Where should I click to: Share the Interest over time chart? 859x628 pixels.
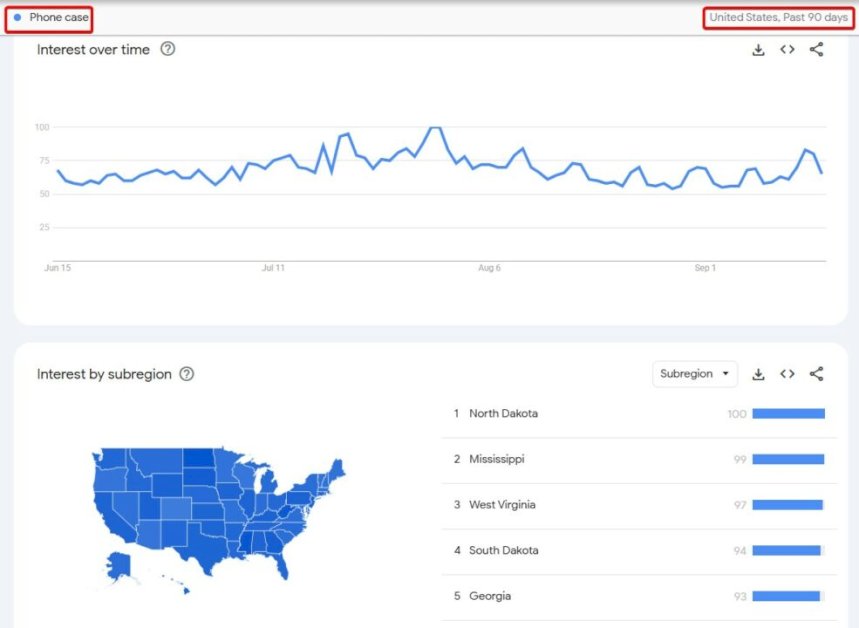[x=817, y=49]
